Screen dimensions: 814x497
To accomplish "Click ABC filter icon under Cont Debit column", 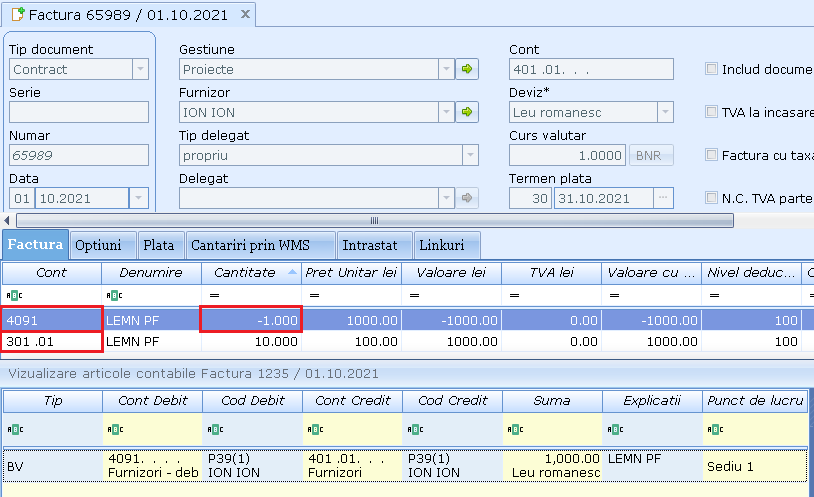I will pyautogui.click(x=115, y=429).
